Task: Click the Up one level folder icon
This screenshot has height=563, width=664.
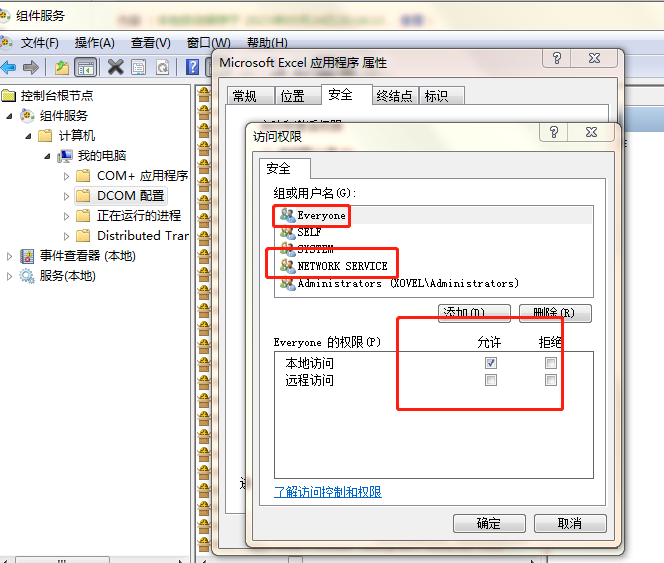Action: coord(62,67)
